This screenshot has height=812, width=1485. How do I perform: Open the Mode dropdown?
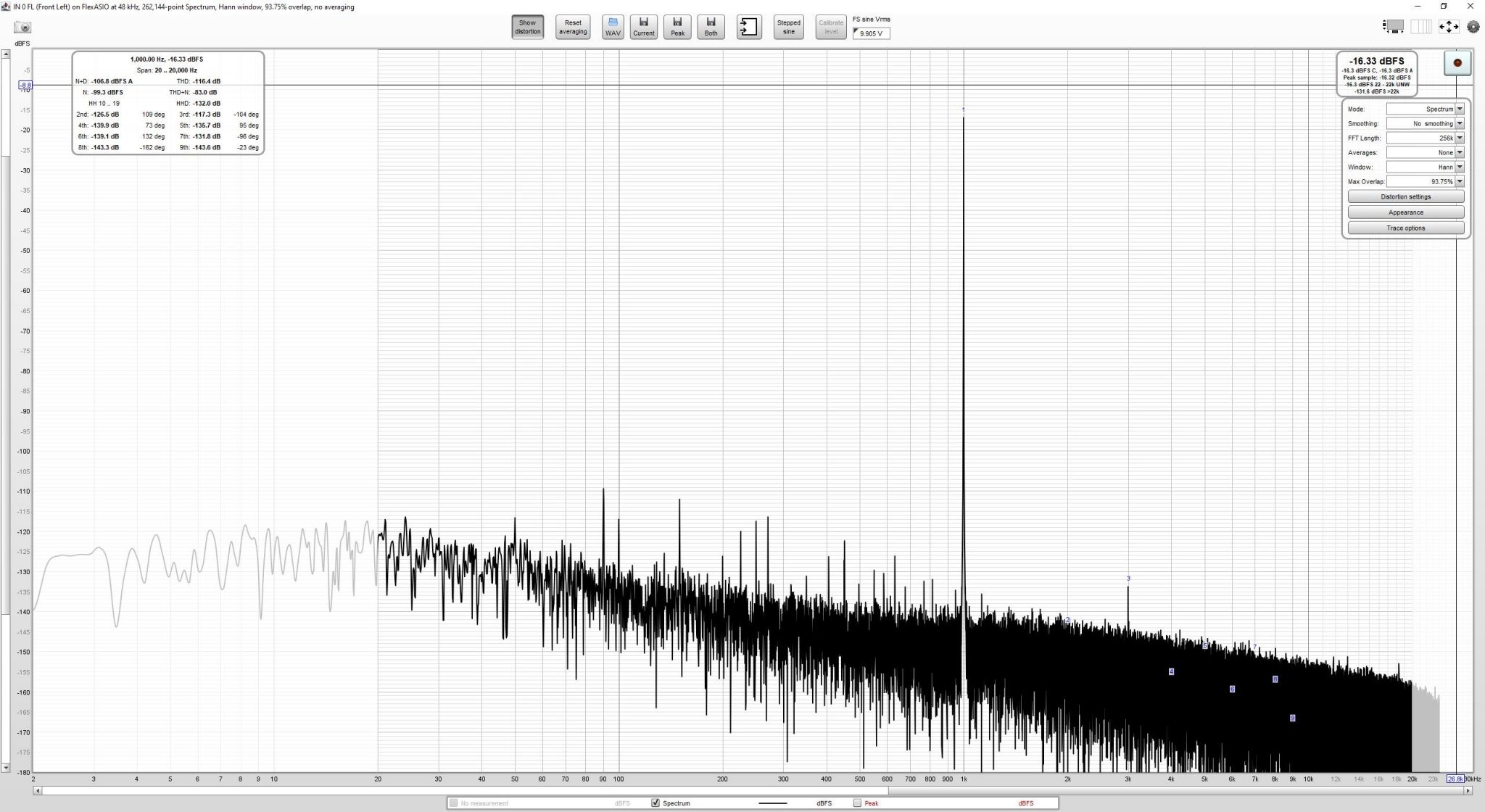(1426, 109)
